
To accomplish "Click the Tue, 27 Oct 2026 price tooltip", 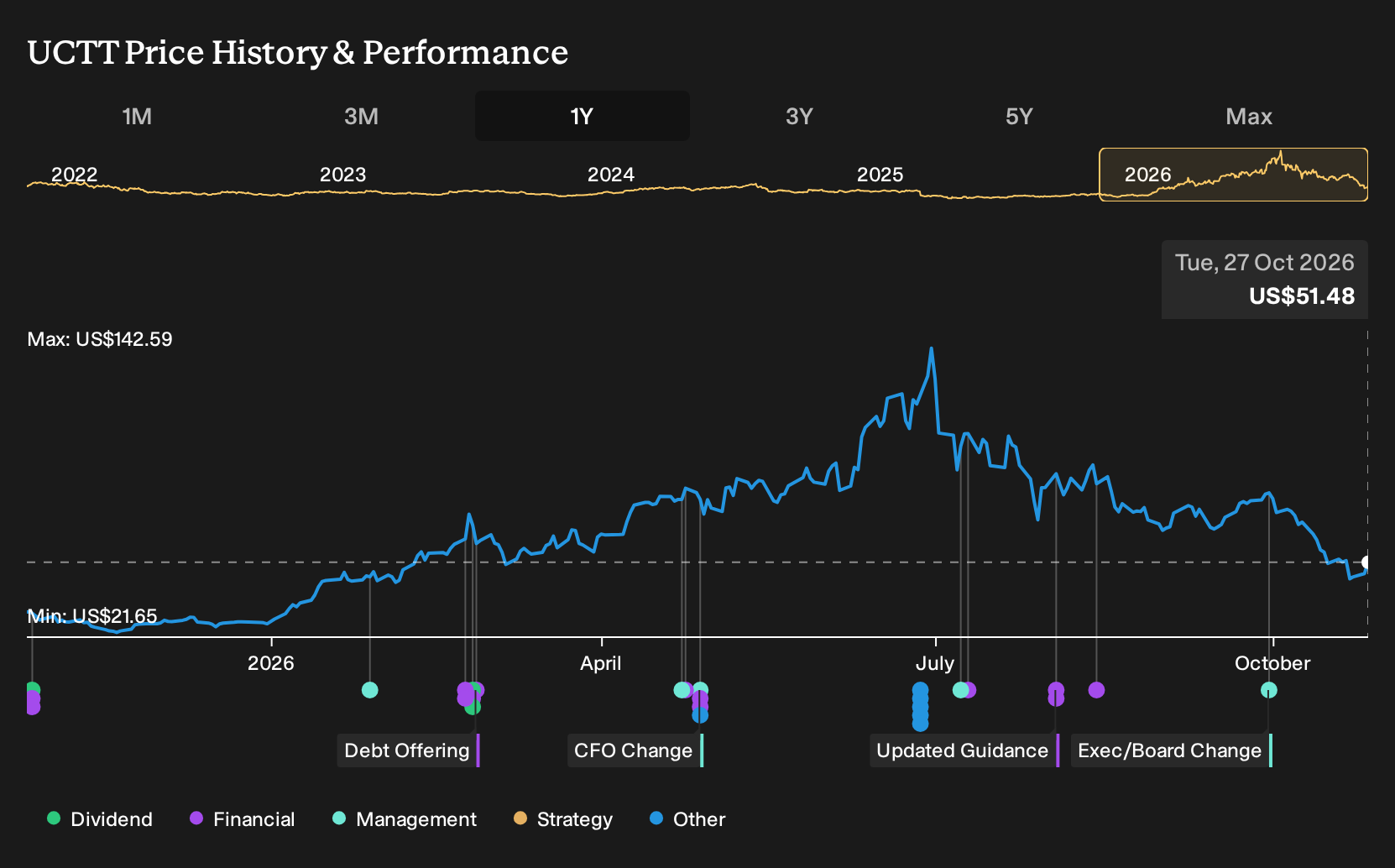I will [x=1265, y=280].
